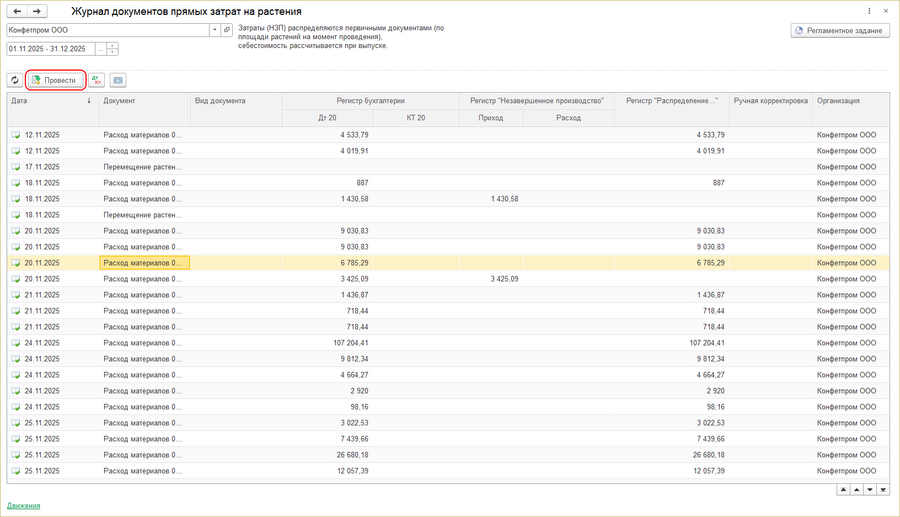Move up one row with the arrow button
This screenshot has width=900, height=517.
click(857, 489)
